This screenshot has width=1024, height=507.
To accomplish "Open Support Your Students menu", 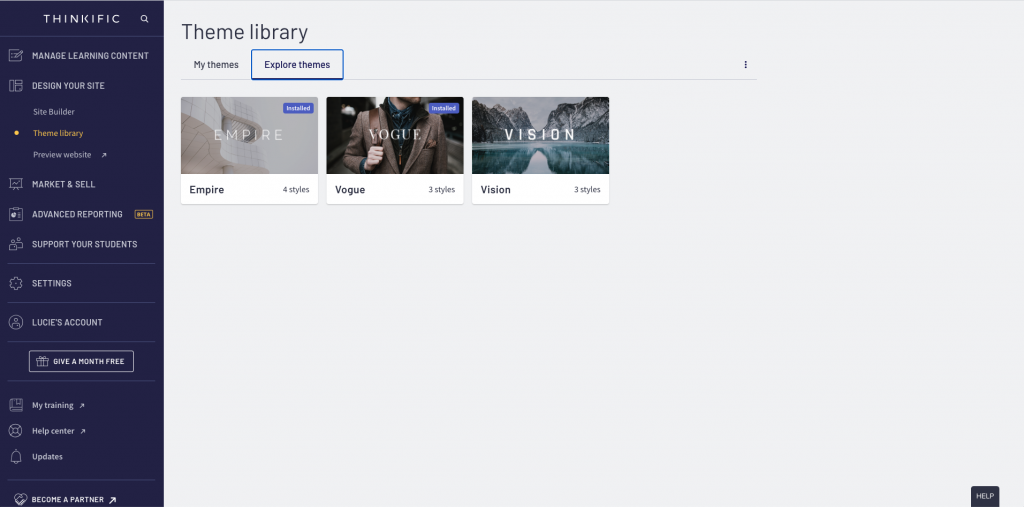I will [x=84, y=244].
